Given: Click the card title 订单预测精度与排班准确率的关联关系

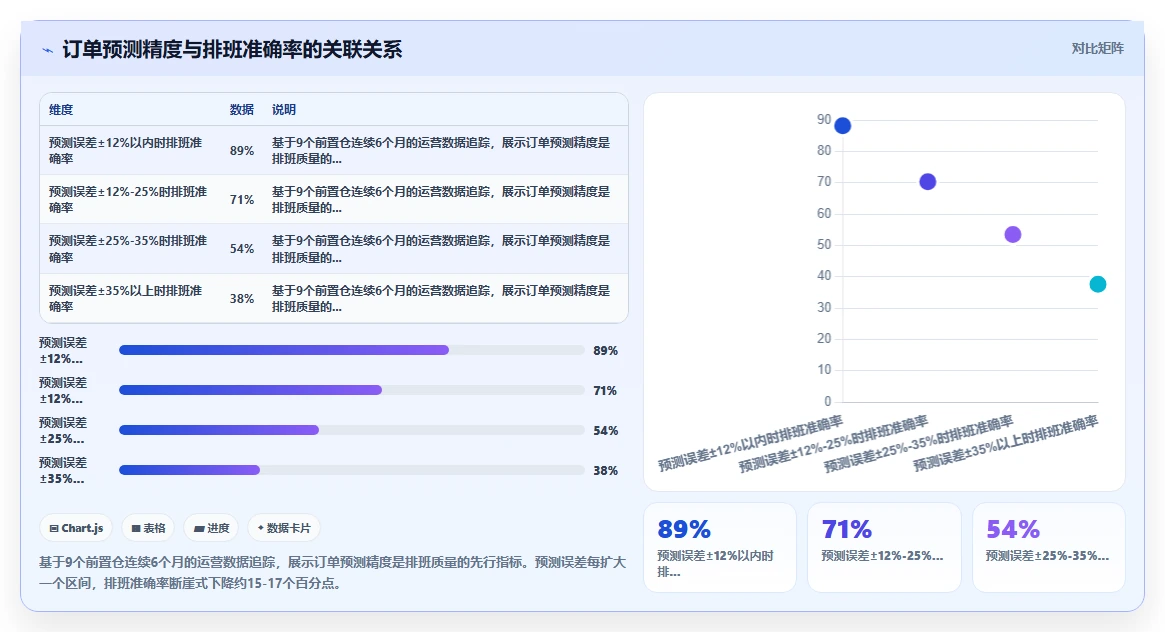Looking at the screenshot, I should (232, 50).
